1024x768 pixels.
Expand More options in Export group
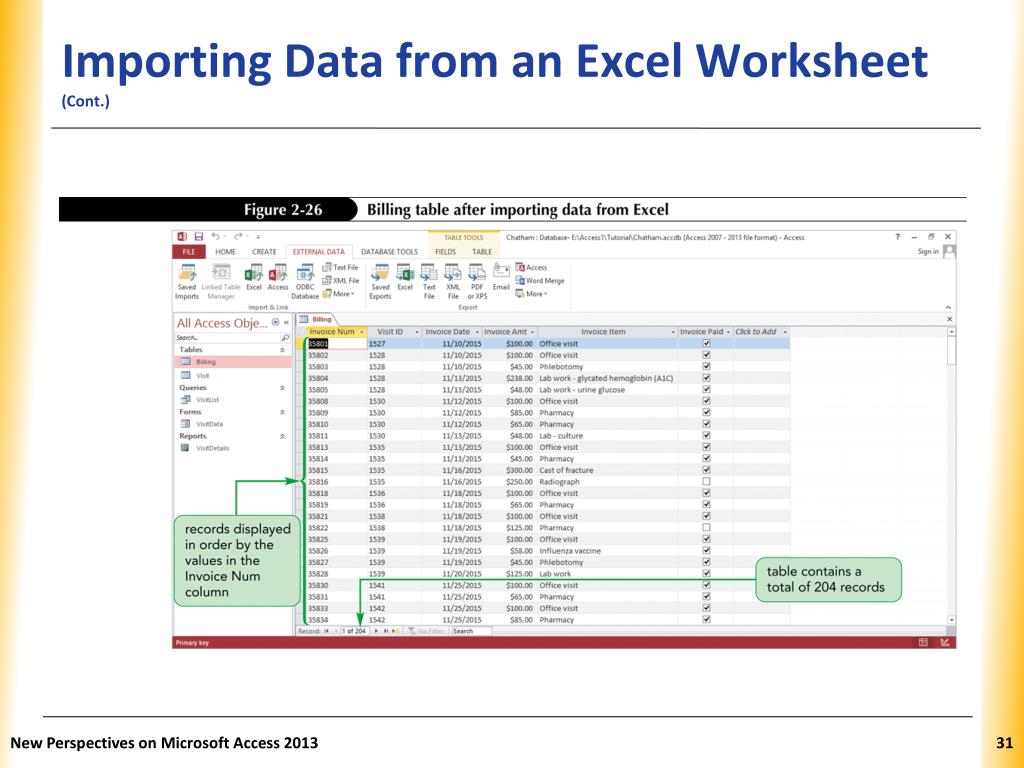coord(532,294)
